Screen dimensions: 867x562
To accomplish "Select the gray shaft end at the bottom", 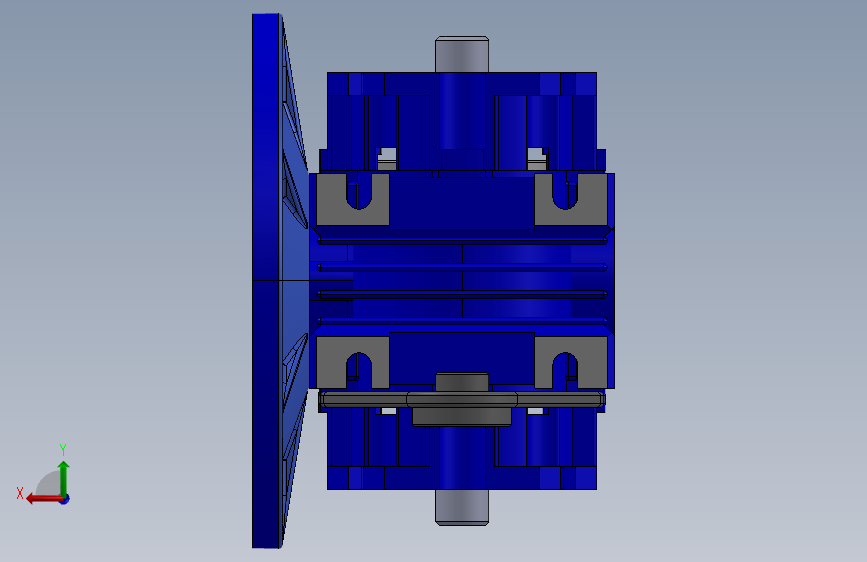I will (x=462, y=507).
